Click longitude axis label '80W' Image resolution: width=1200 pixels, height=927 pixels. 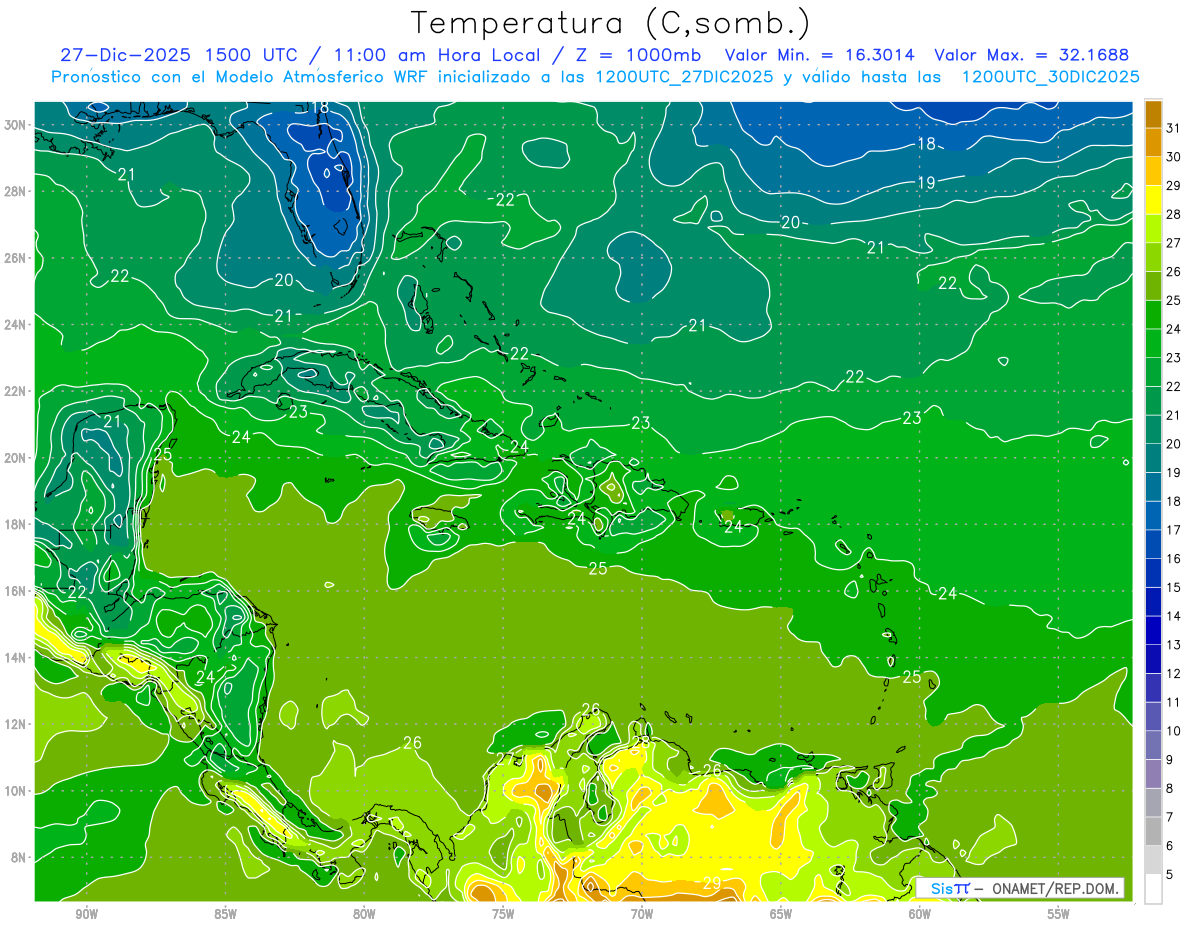click(x=364, y=914)
